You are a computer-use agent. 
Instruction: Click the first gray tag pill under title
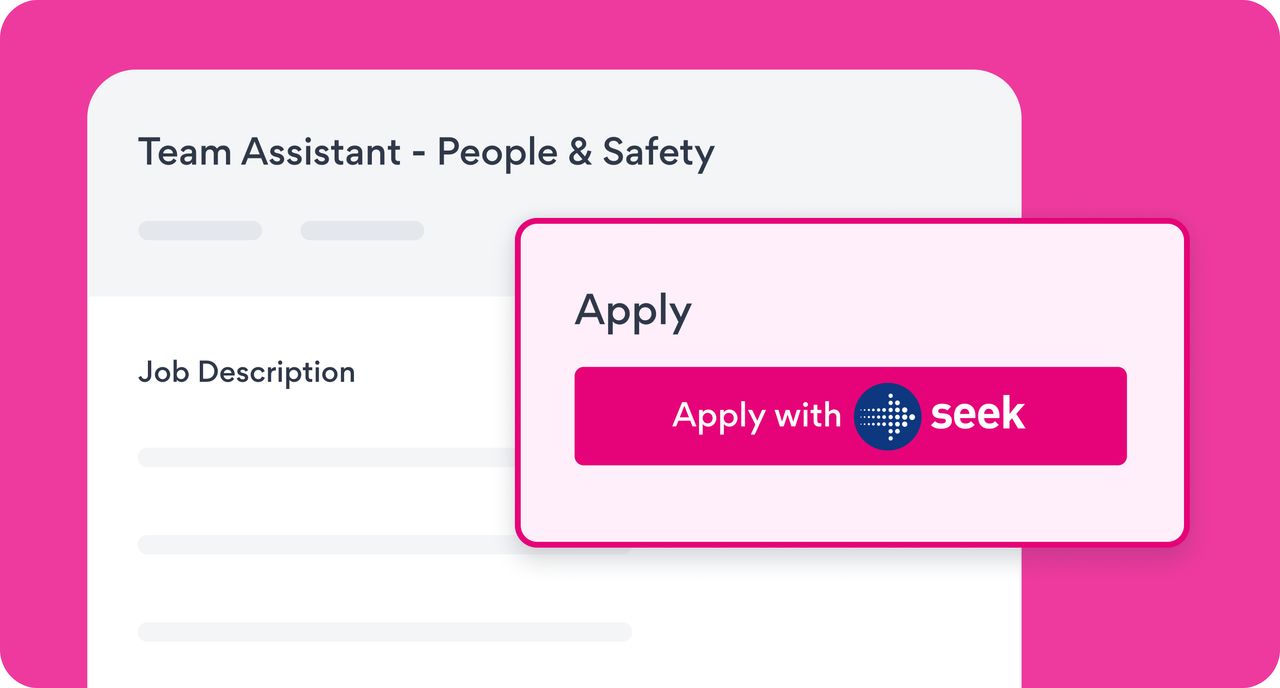coord(200,231)
